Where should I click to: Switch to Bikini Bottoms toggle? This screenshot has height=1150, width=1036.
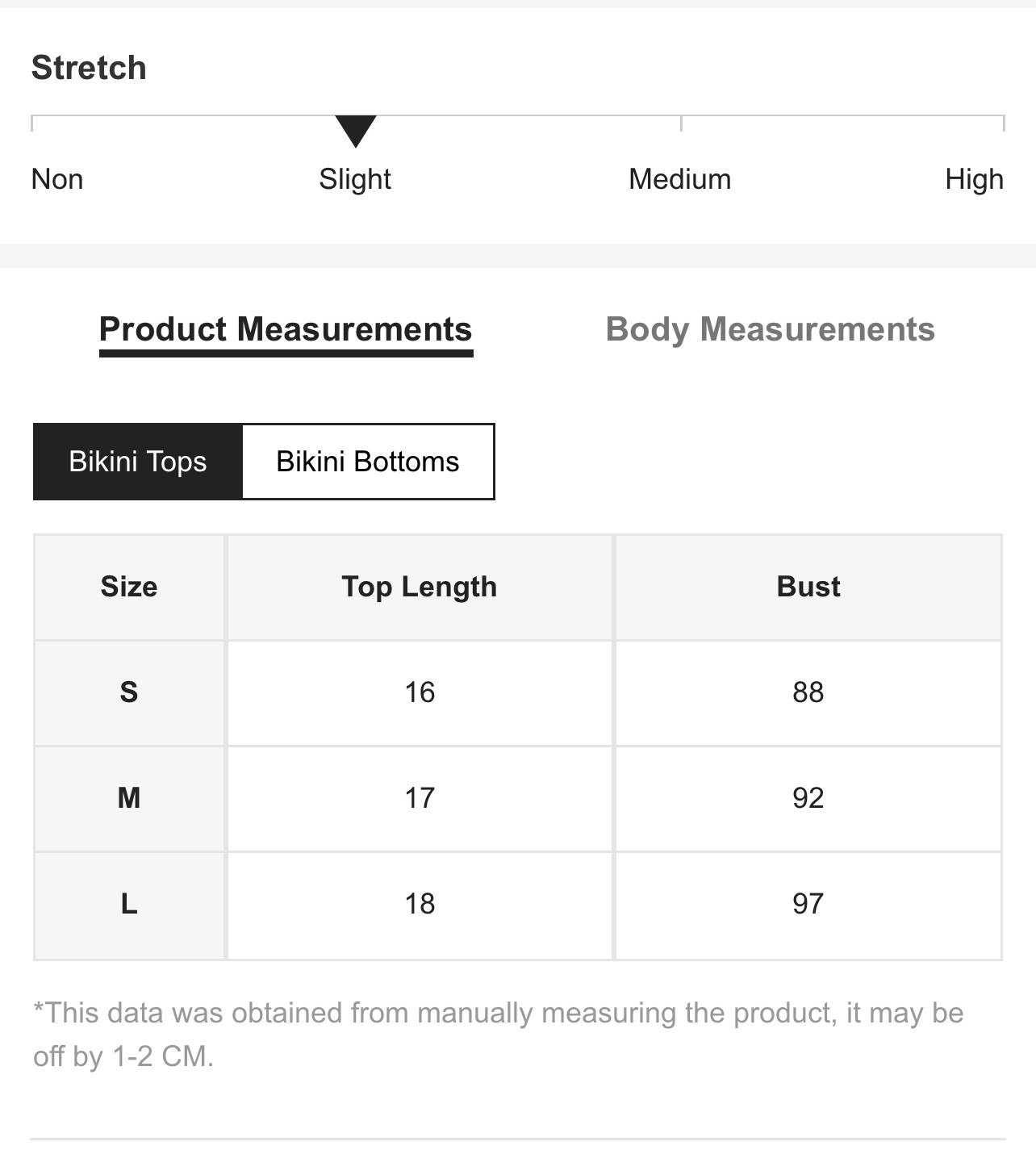pos(368,462)
